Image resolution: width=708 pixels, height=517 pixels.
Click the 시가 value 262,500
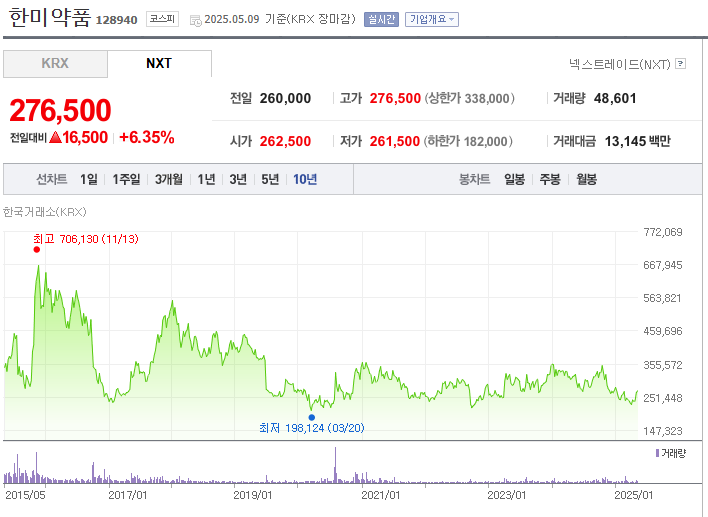[285, 141]
